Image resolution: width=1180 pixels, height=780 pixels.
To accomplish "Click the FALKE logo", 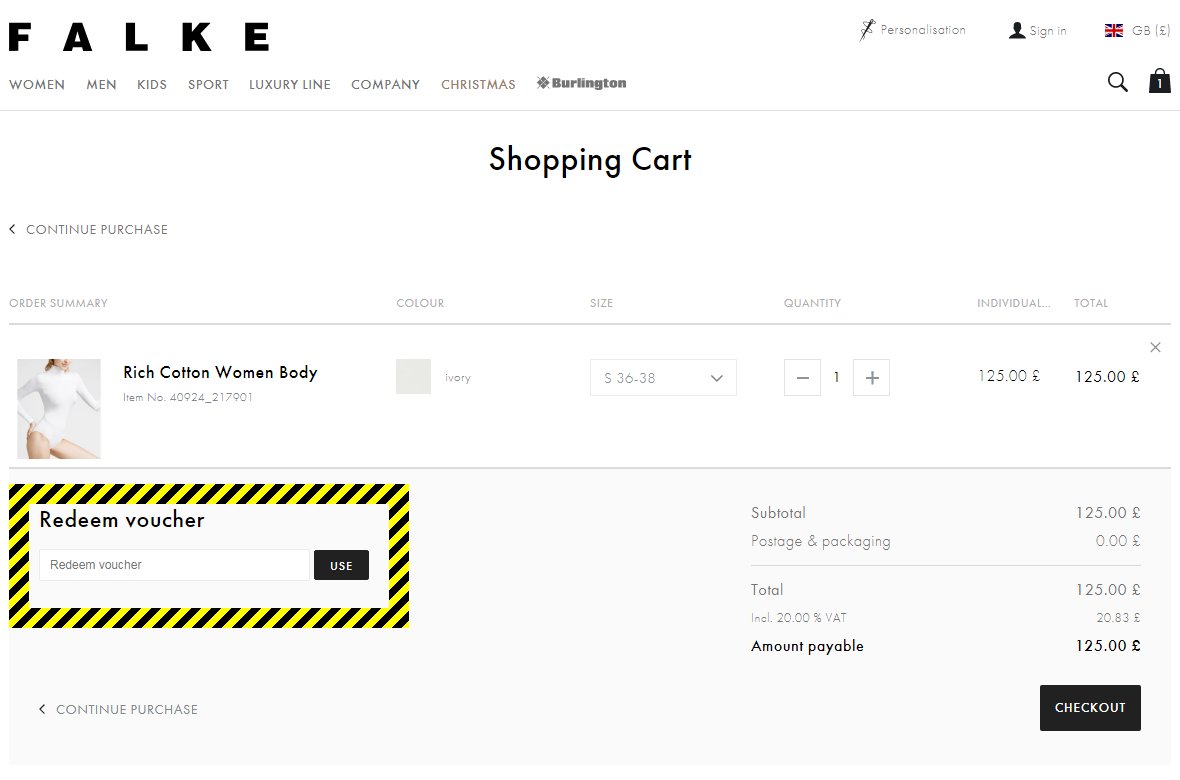I will 139,37.
